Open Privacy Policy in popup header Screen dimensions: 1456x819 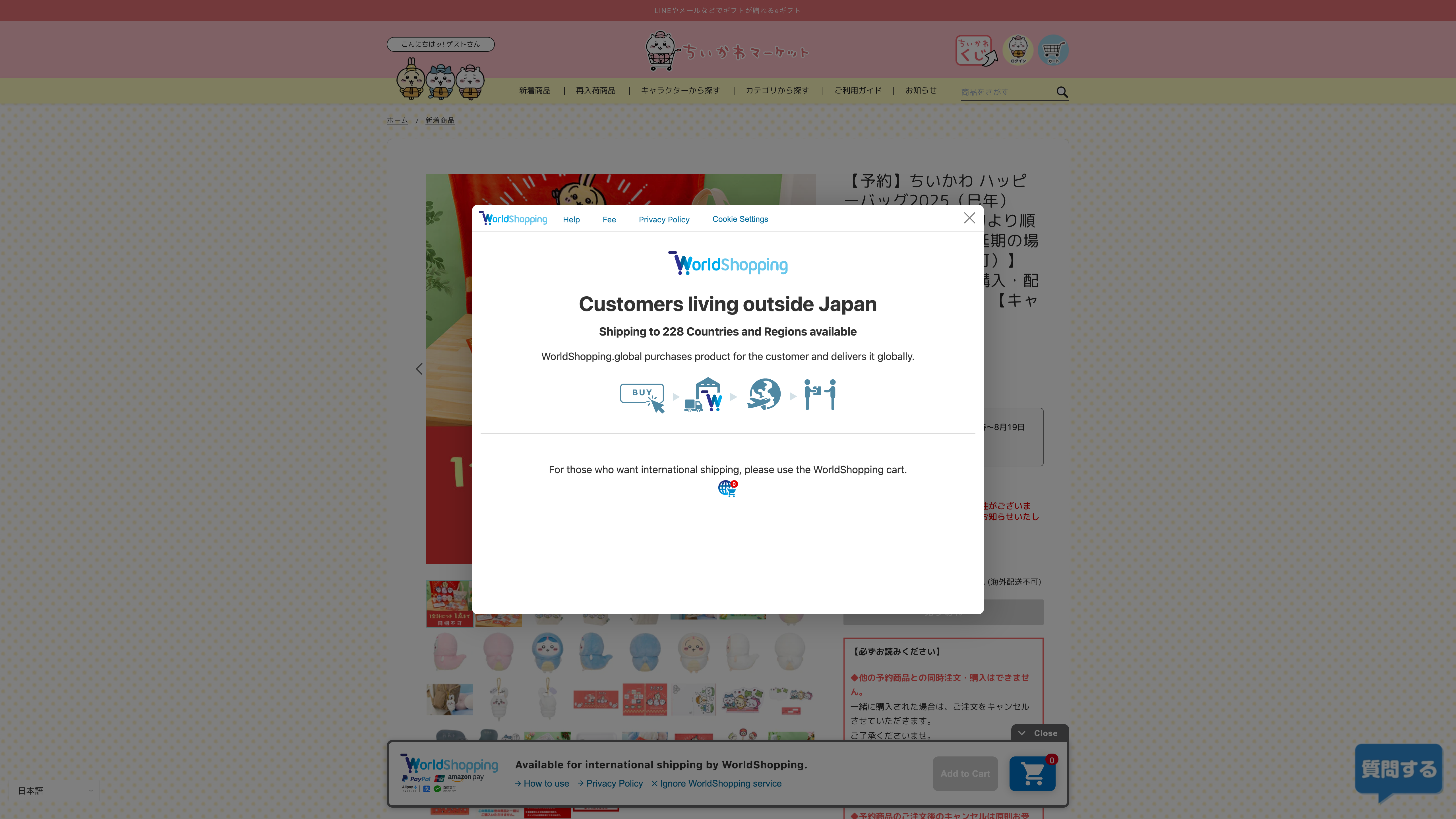(x=663, y=219)
